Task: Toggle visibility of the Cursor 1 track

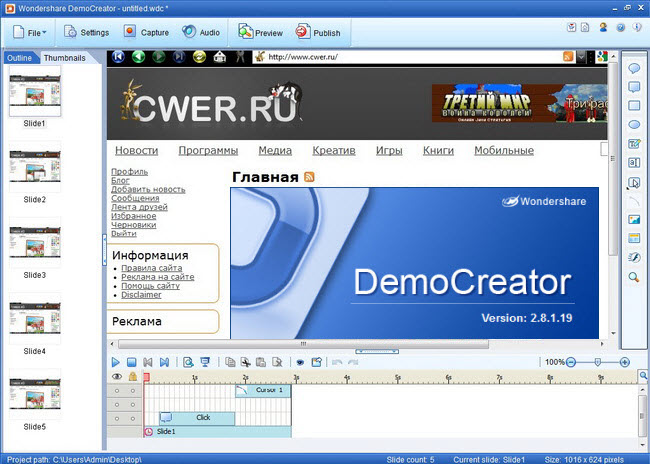Action: 119,390
